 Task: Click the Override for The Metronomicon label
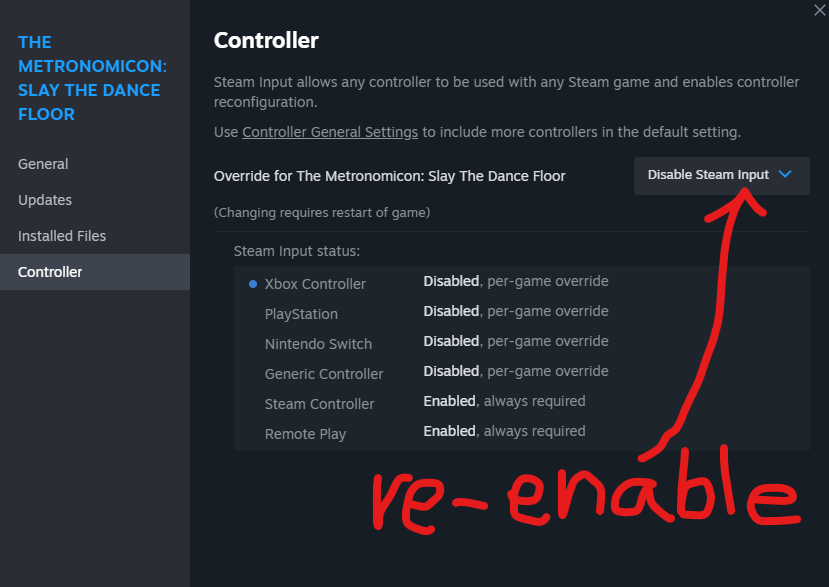click(389, 176)
